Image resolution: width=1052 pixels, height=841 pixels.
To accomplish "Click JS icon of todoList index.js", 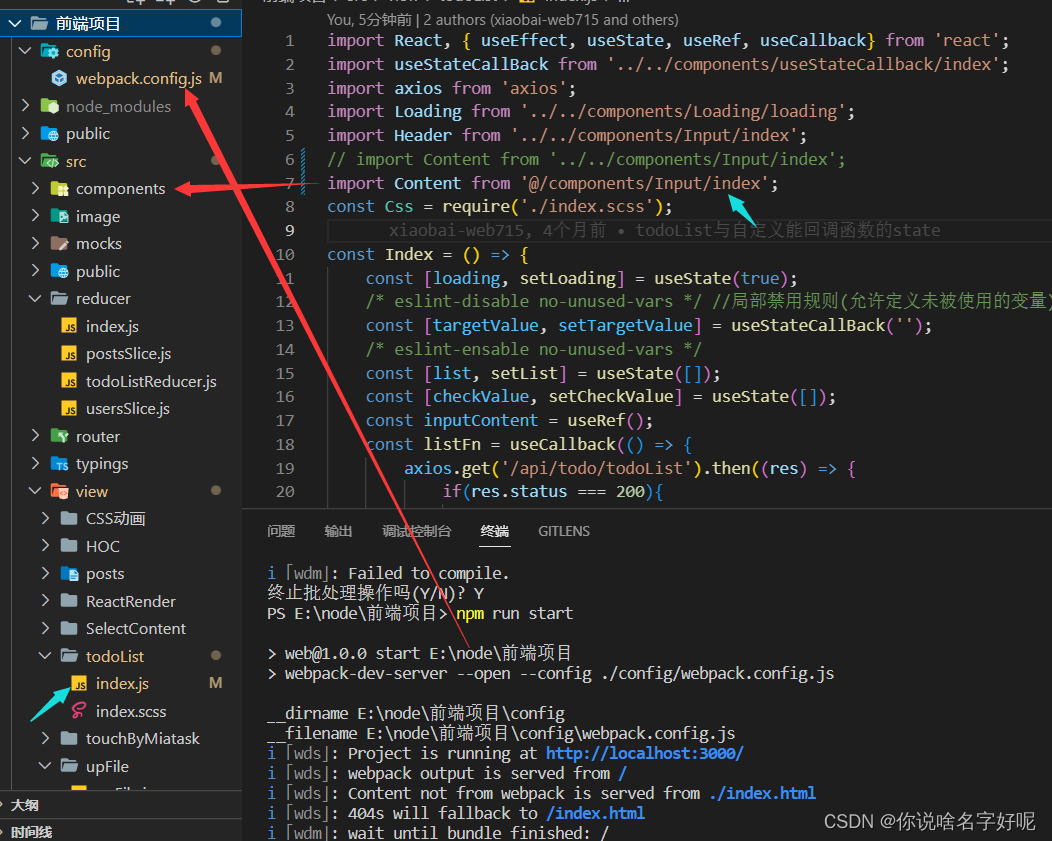I will coord(79,683).
